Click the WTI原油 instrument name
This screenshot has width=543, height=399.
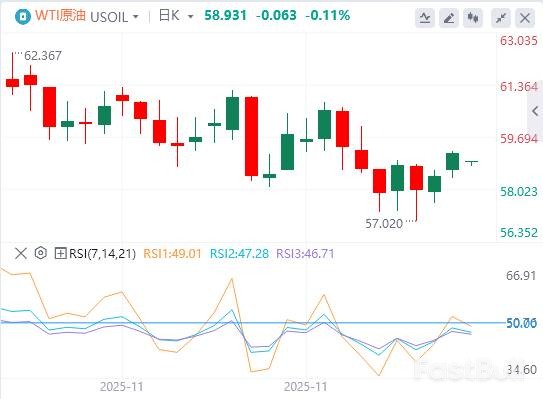[60, 16]
